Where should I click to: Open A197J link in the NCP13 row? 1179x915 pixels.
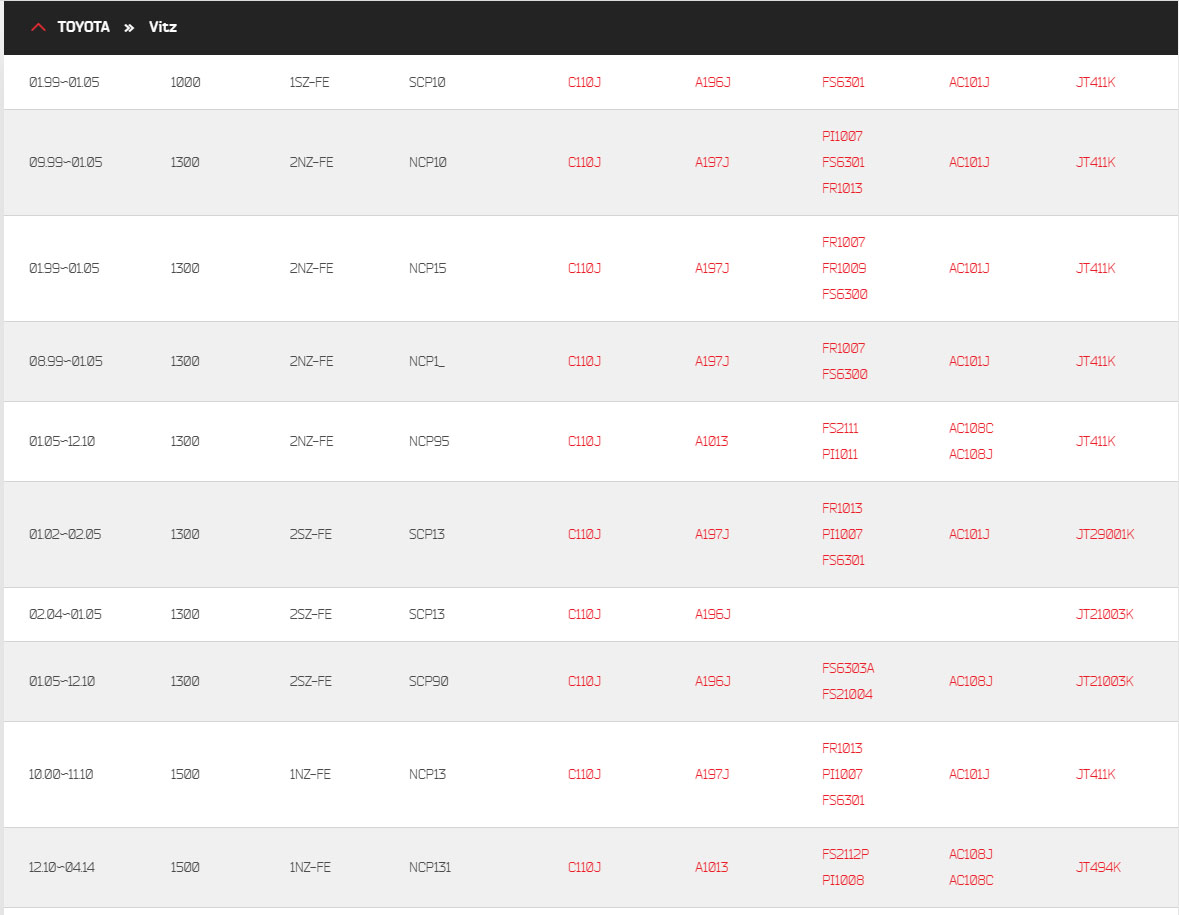[x=711, y=774]
